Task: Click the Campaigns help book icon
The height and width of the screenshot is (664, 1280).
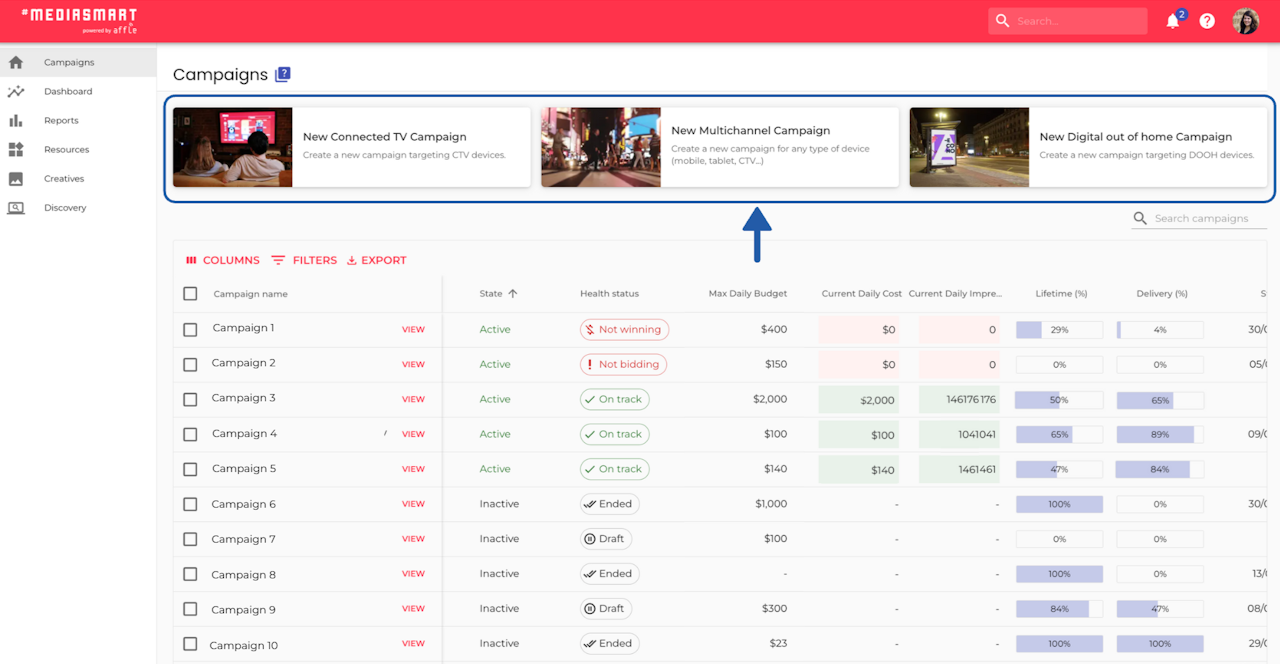Action: click(x=283, y=74)
